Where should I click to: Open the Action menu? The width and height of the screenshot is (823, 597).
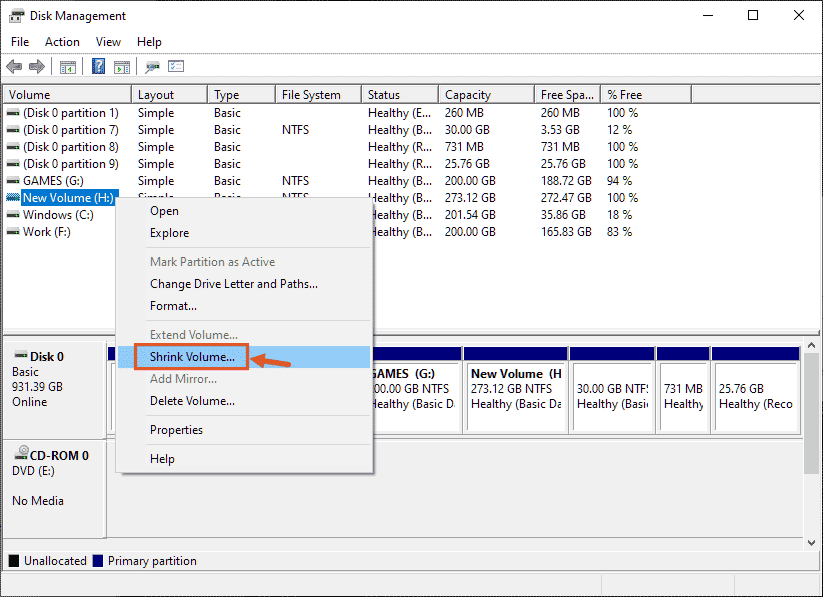[x=62, y=42]
